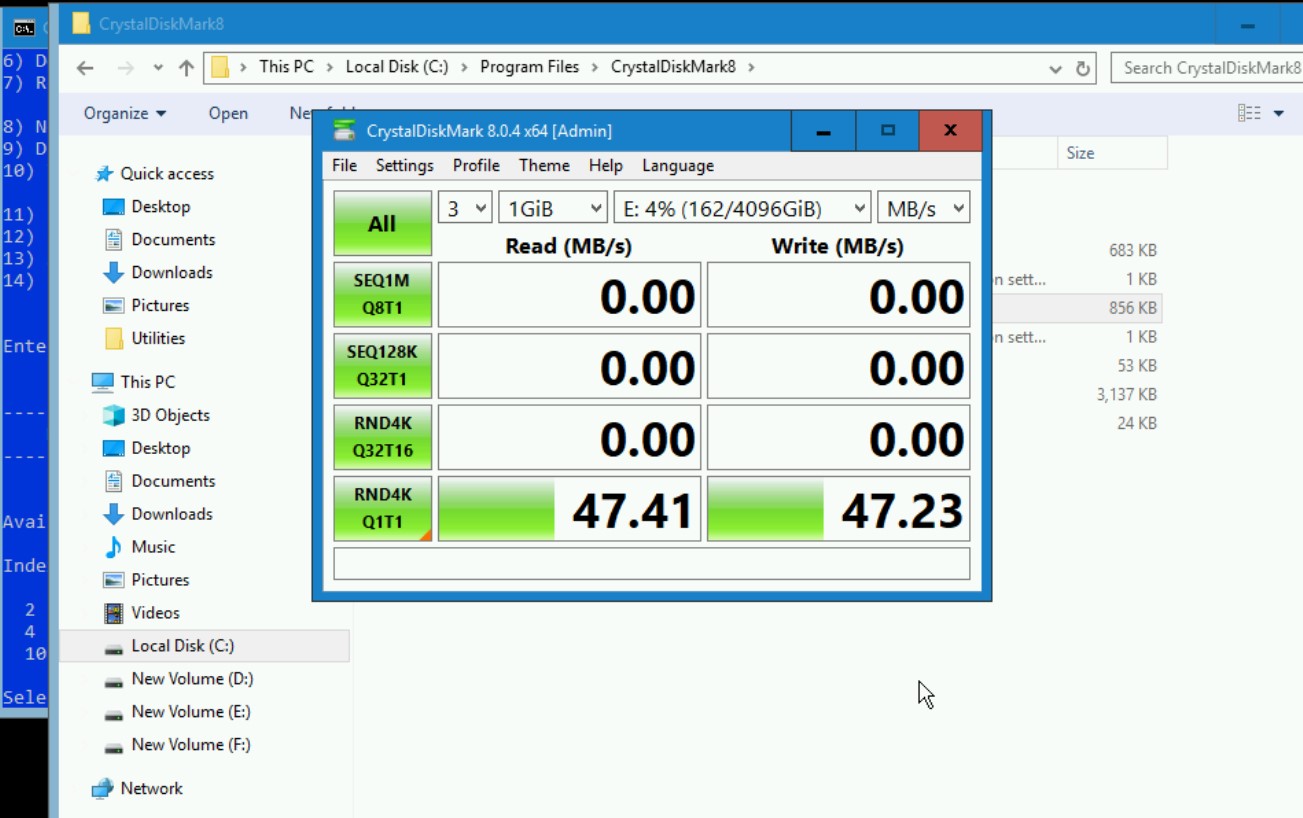Maximize the CrystalDiskMark window
Viewport: 1303px width, 818px height.
(887, 130)
